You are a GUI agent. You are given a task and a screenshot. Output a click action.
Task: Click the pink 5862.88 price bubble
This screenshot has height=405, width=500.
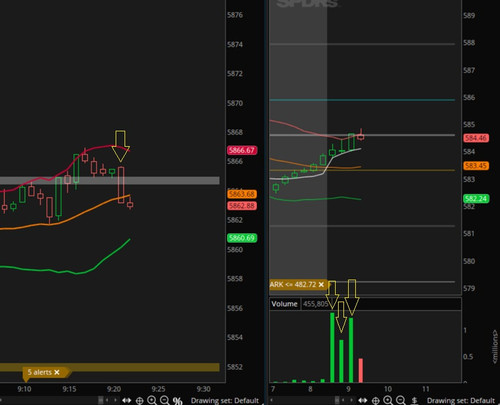coord(242,206)
